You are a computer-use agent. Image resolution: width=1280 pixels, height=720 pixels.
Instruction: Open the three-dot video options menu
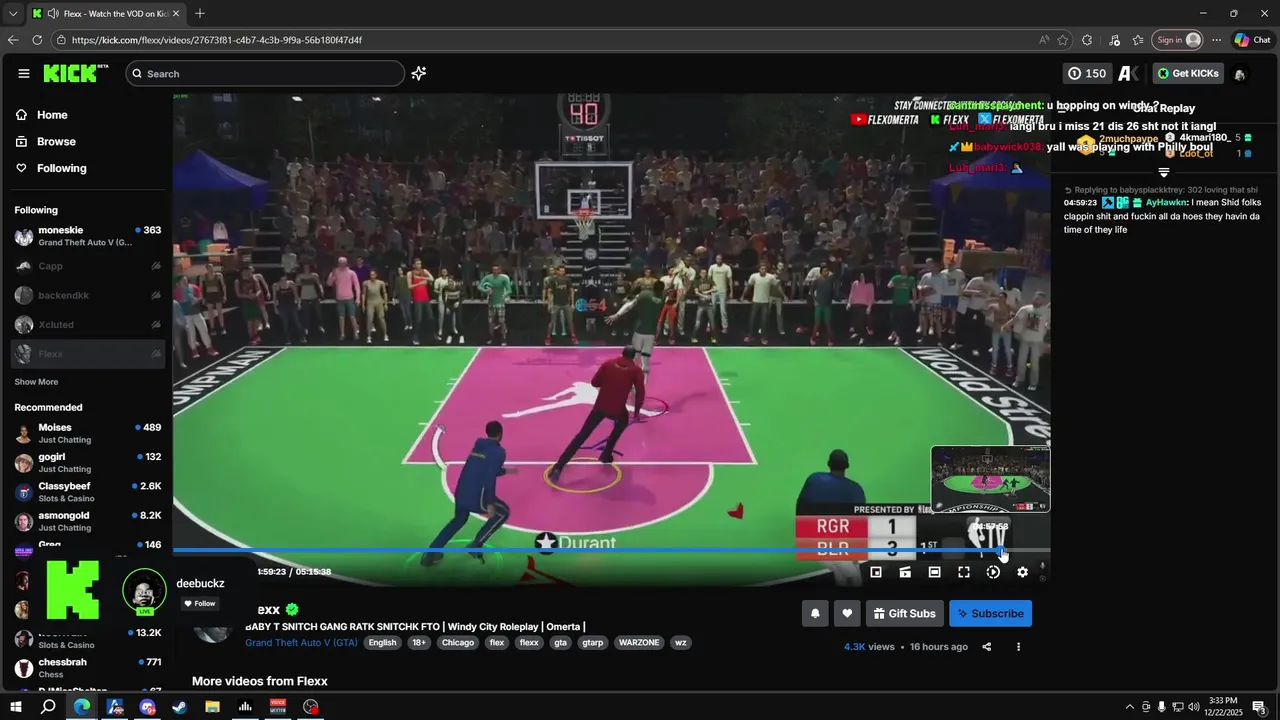coord(1018,647)
